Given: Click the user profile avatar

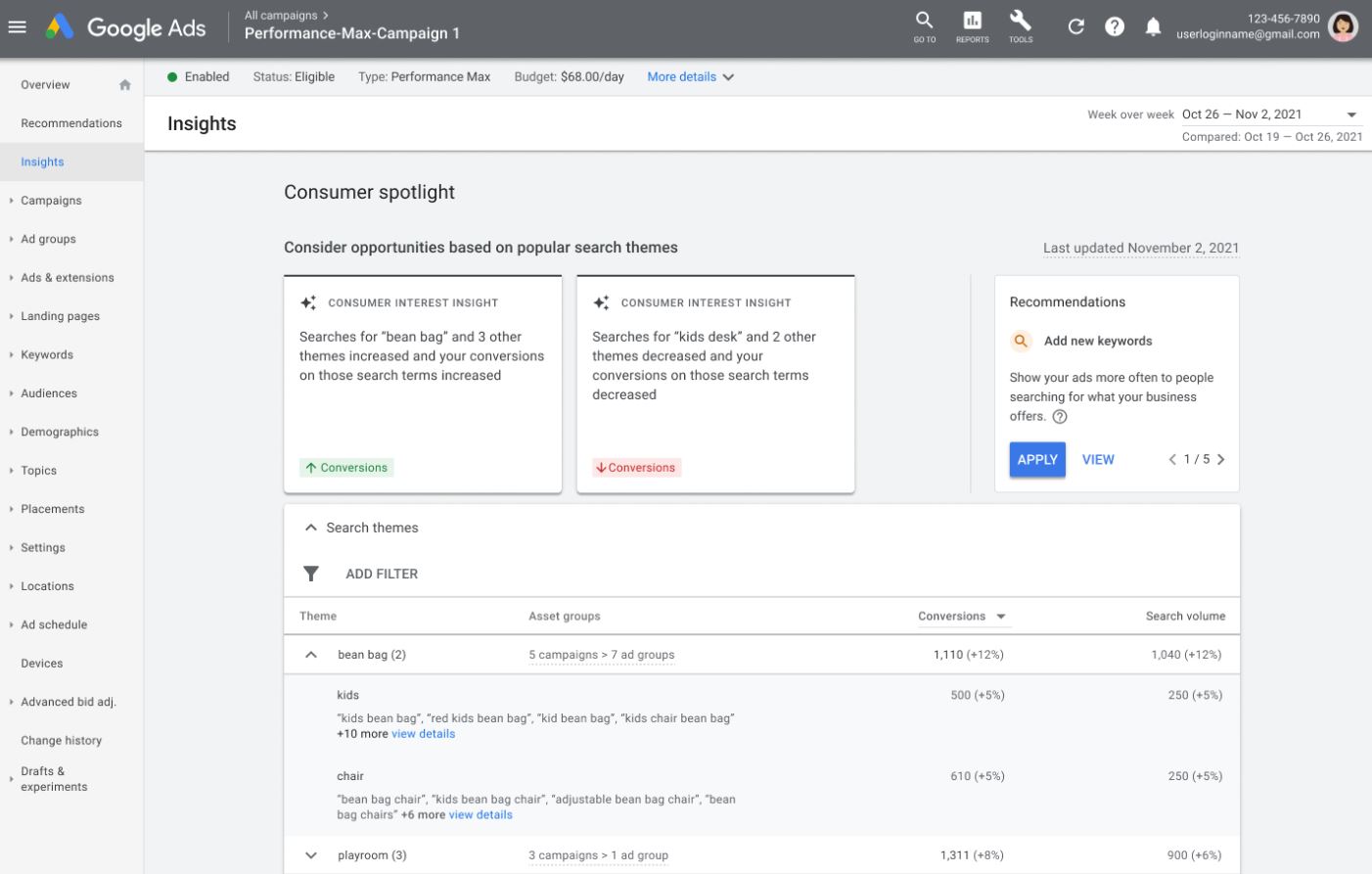Looking at the screenshot, I should (x=1344, y=25).
